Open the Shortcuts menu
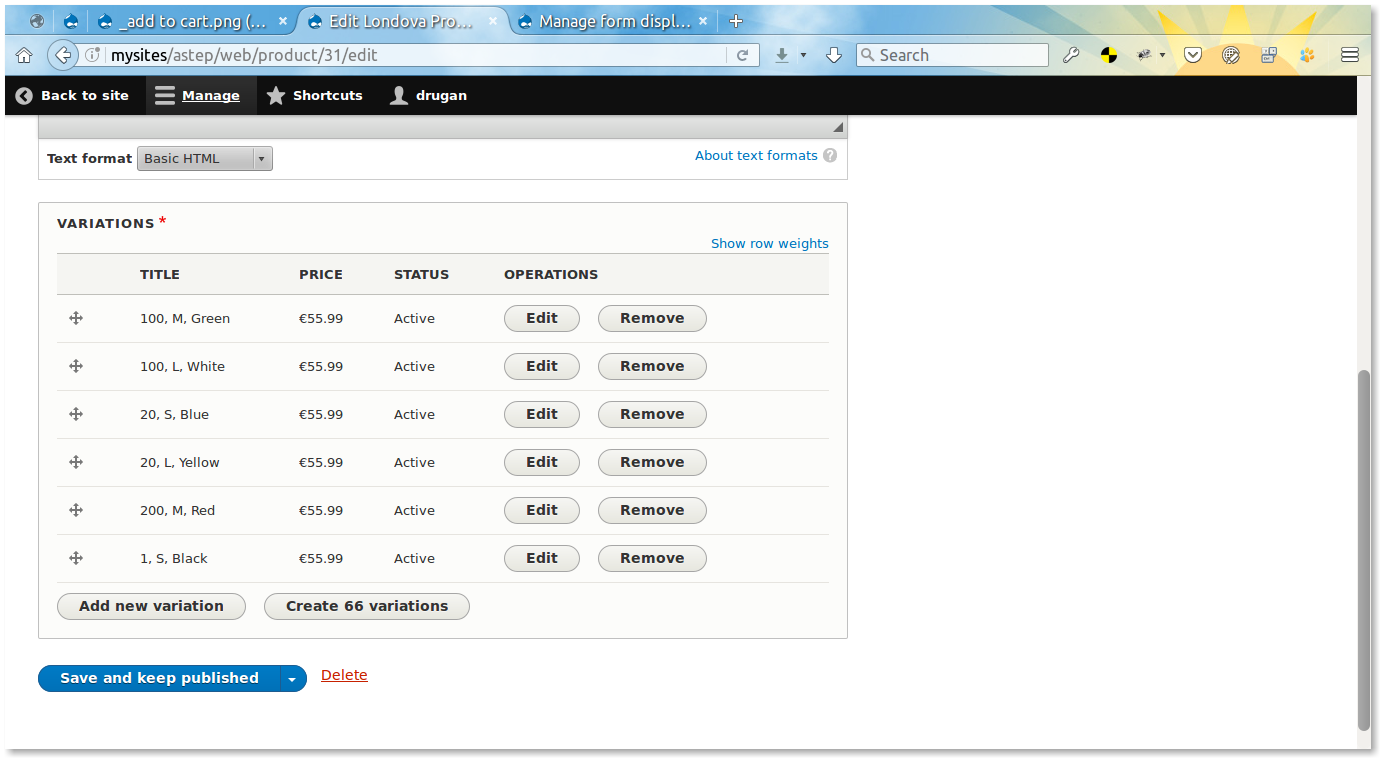 pos(314,96)
